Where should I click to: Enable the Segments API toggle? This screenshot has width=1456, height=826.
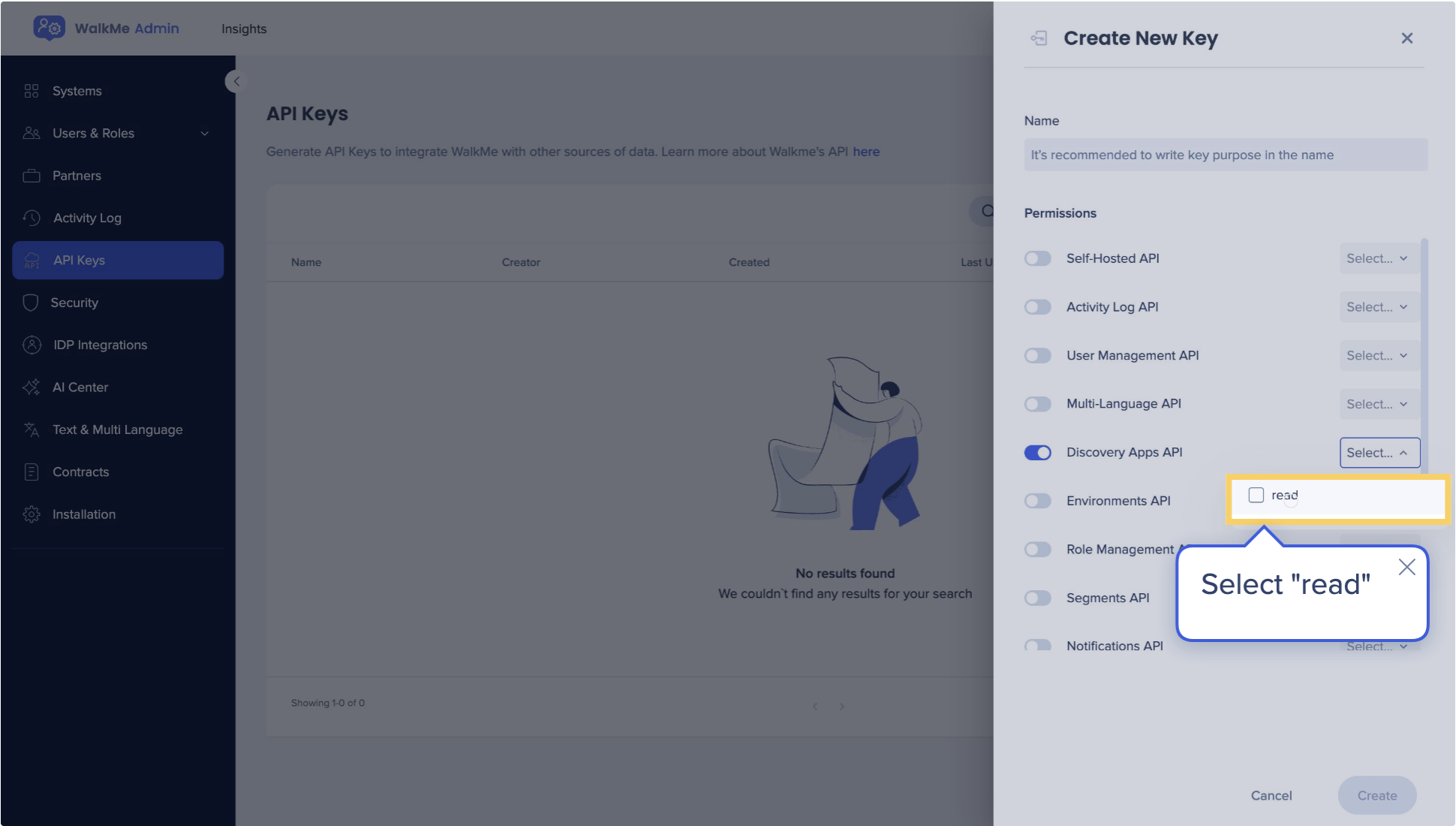tap(1037, 598)
